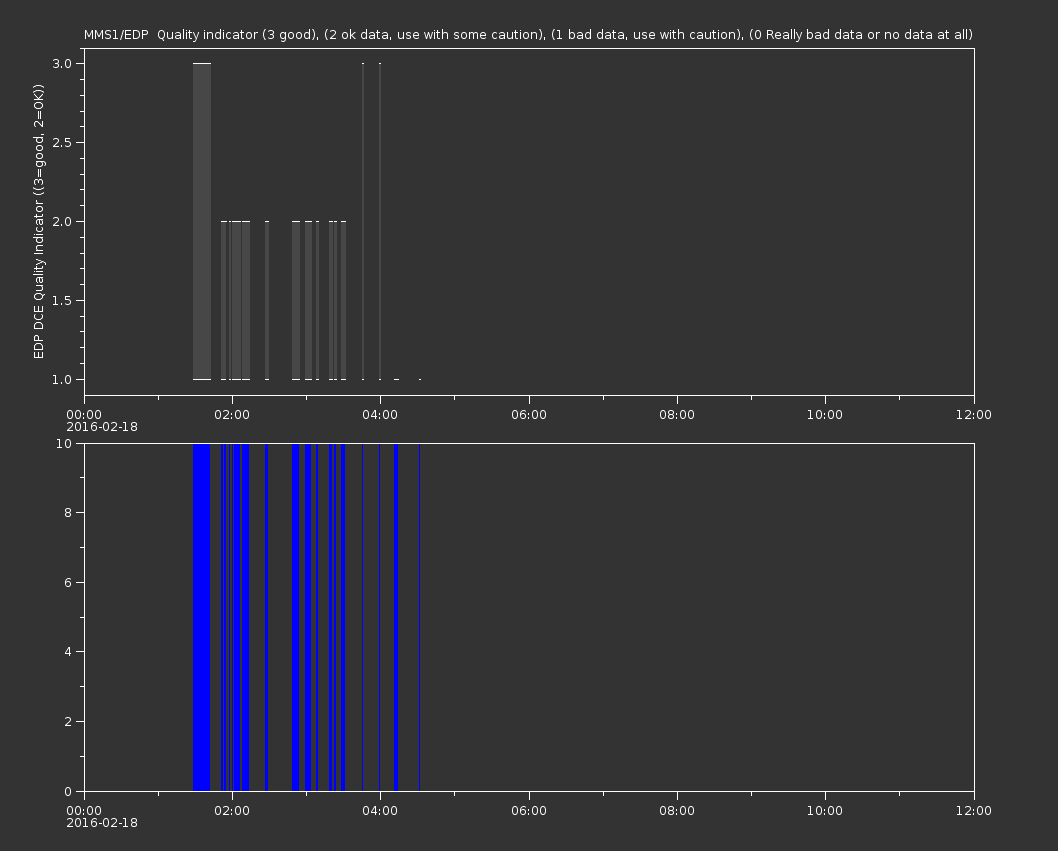Click the wide gray quality-3 bar in the top plot
The image size is (1058, 851).
pyautogui.click(x=202, y=221)
